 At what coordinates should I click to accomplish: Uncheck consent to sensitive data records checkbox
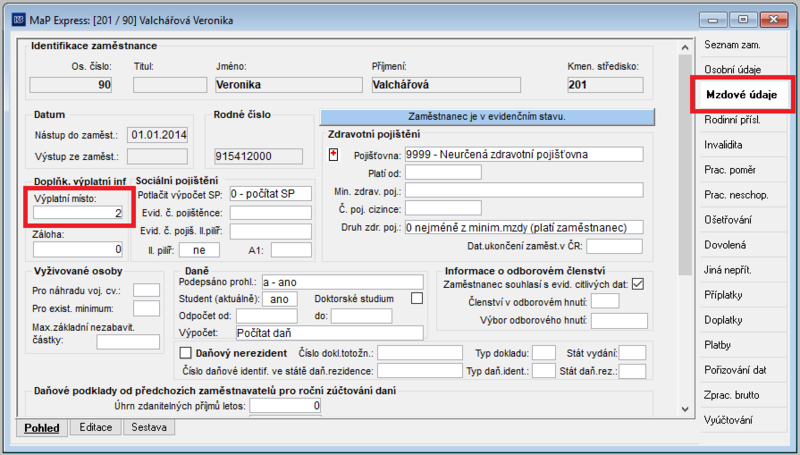(x=638, y=284)
